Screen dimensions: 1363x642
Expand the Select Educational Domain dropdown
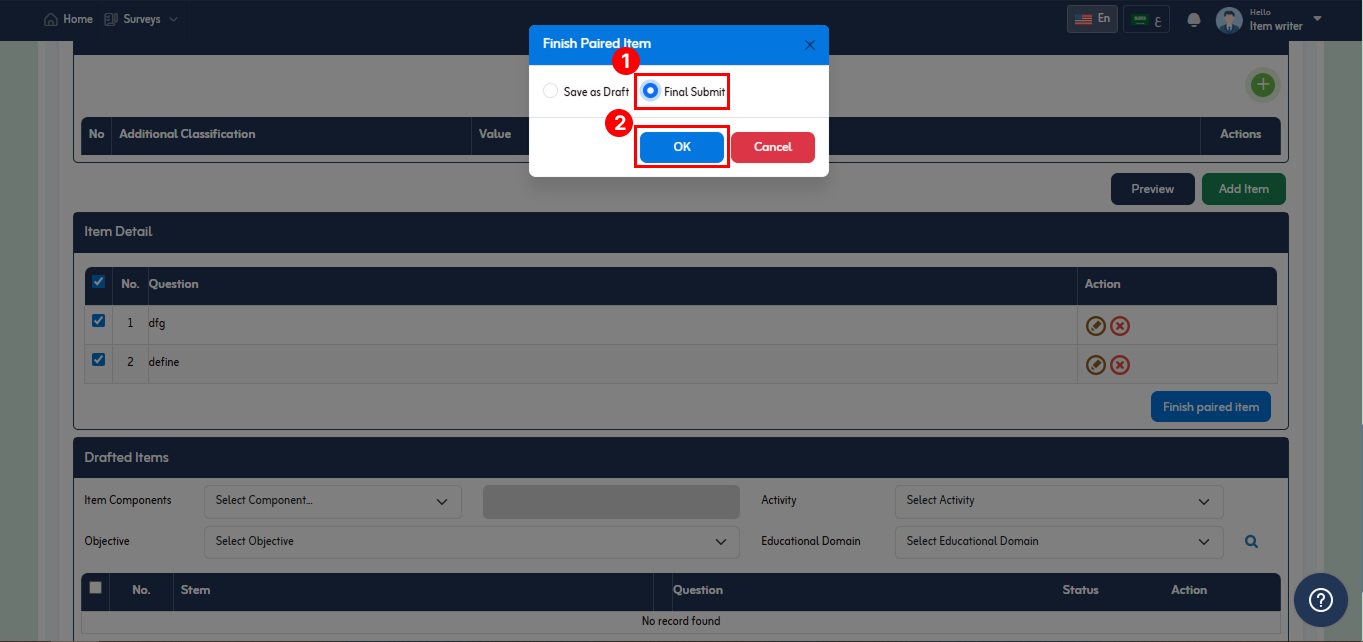click(x=1059, y=542)
